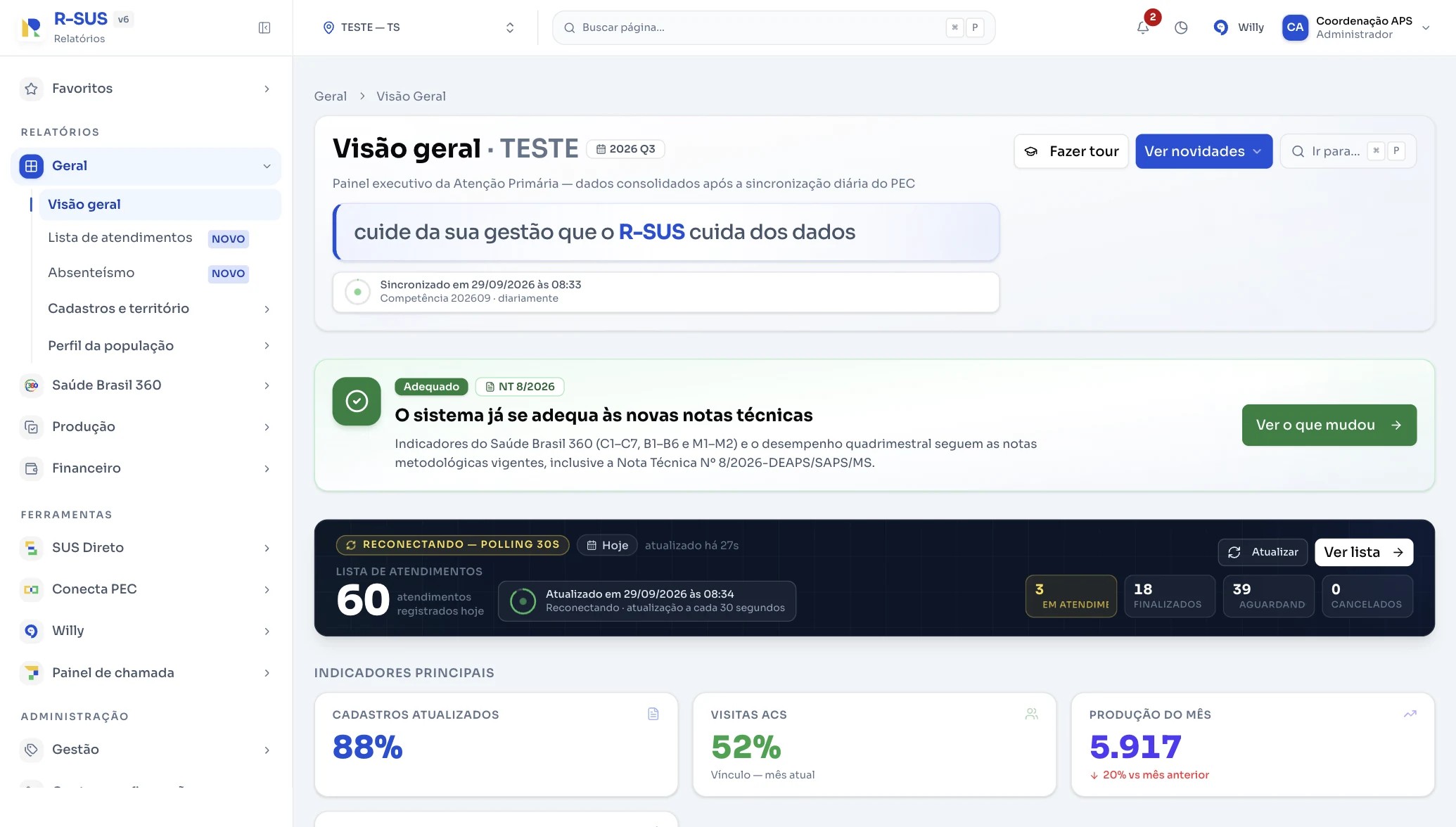Screen dimensions: 1456x827
Task: Click the Buscar página search field
Action: coord(774,27)
